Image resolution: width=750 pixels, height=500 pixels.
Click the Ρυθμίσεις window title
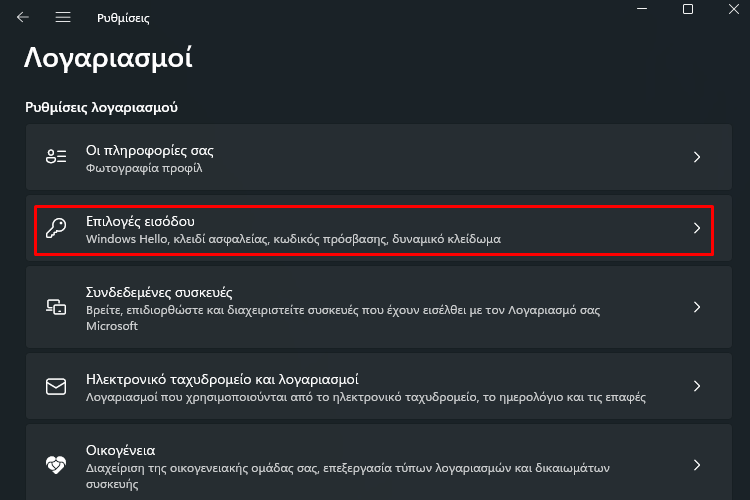tap(123, 18)
